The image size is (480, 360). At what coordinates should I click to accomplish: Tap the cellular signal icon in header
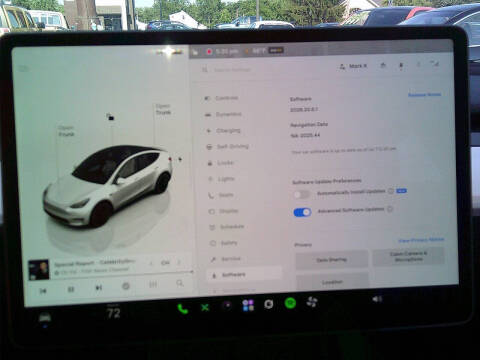pyautogui.click(x=435, y=63)
